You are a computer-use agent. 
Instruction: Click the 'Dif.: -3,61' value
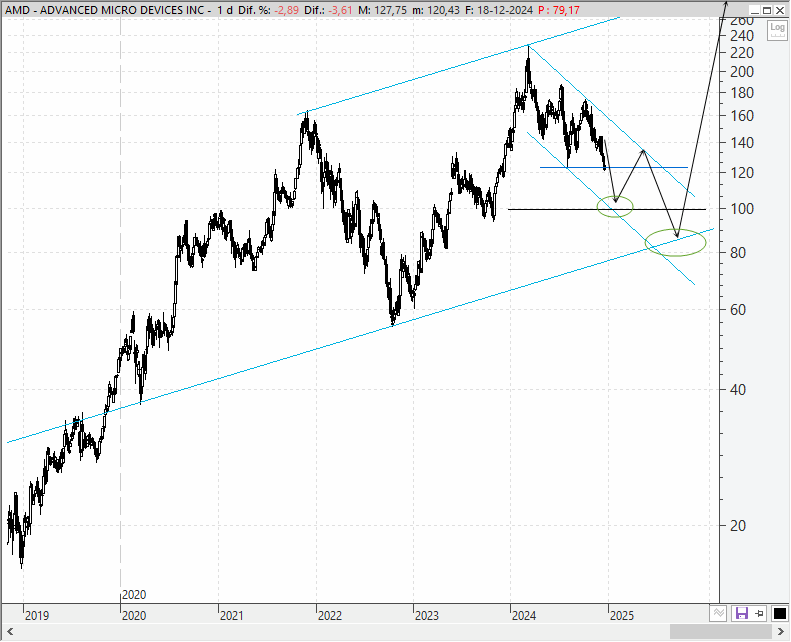[x=328, y=10]
